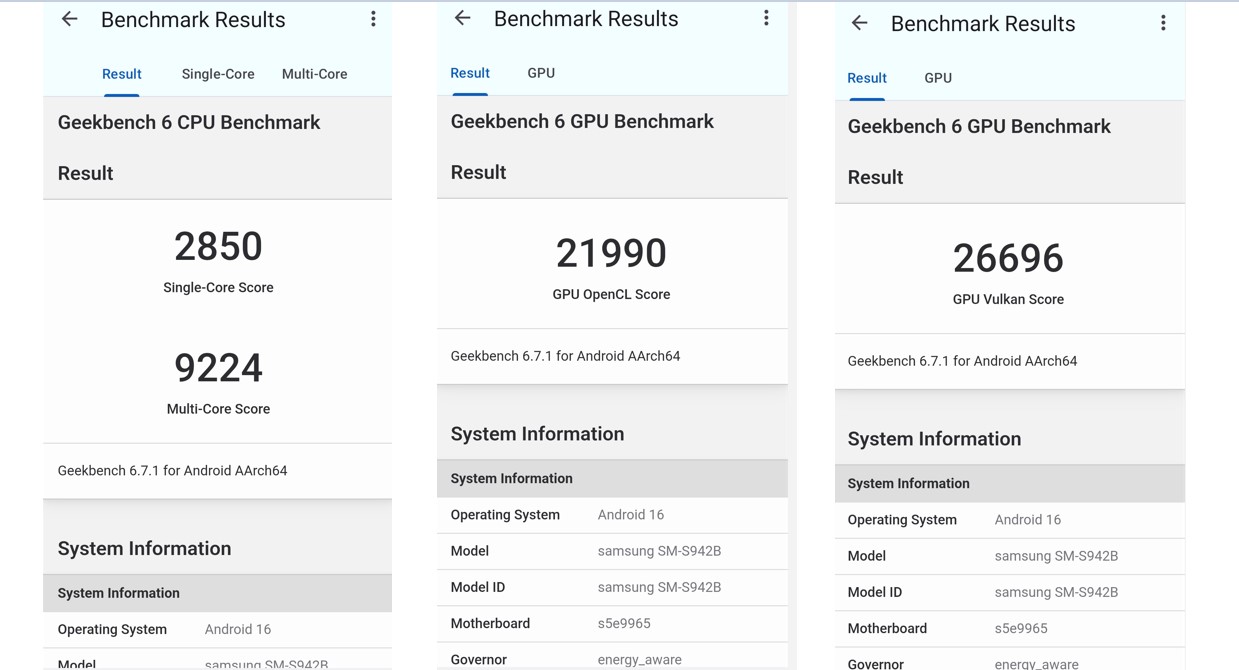
Task: Tap back arrow in Vulkan results screen
Action: tap(859, 23)
